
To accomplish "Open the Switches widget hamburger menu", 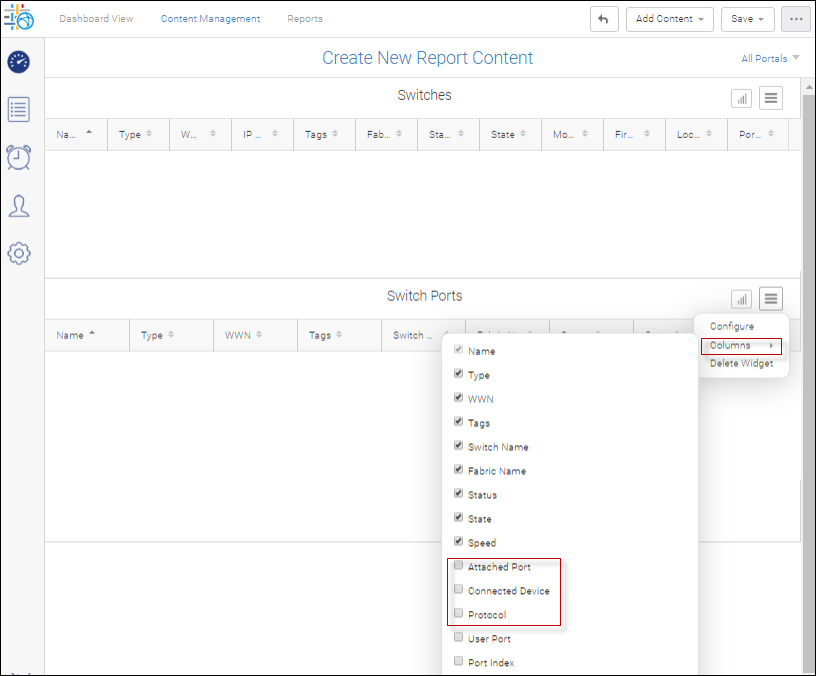I will (x=770, y=98).
